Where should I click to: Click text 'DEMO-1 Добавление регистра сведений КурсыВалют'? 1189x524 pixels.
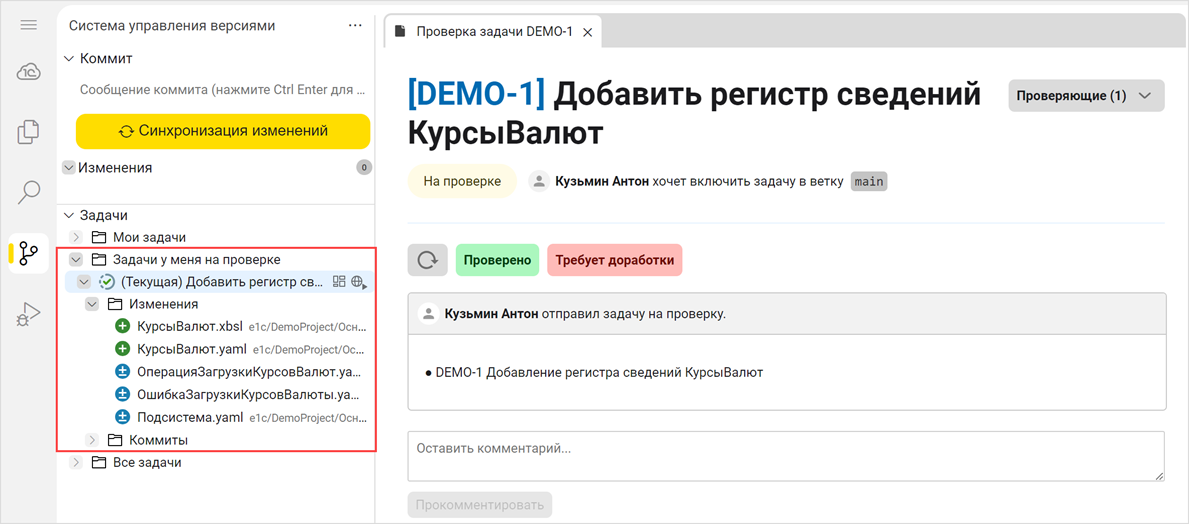[x=599, y=373]
